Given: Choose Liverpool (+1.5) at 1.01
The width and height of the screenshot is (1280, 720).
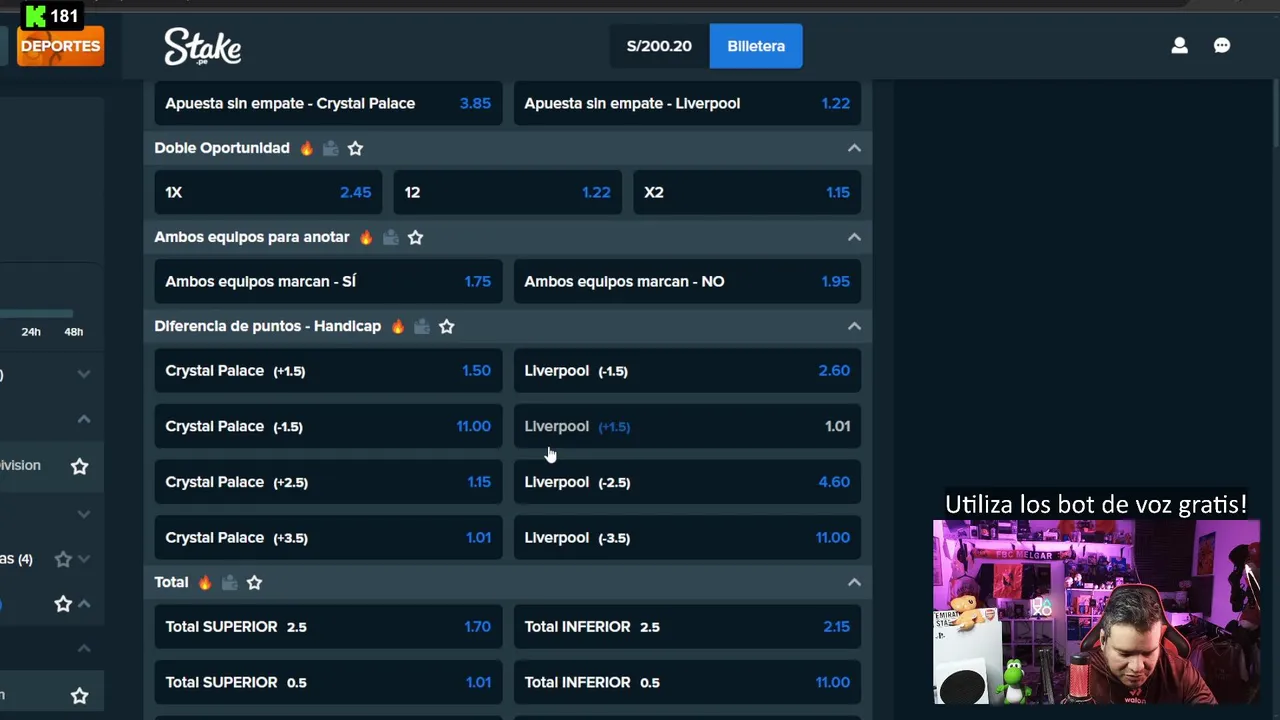Looking at the screenshot, I should 687,426.
